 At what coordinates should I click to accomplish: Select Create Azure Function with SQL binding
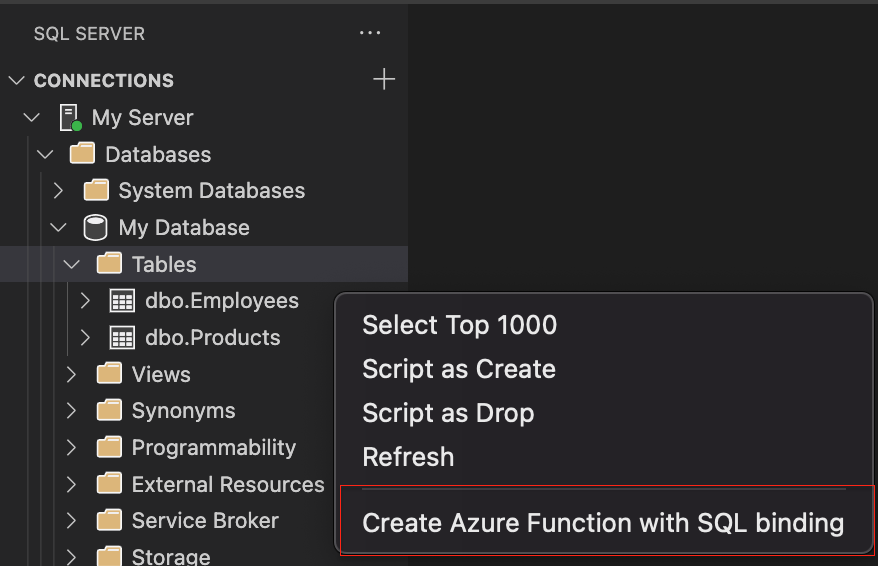602,523
